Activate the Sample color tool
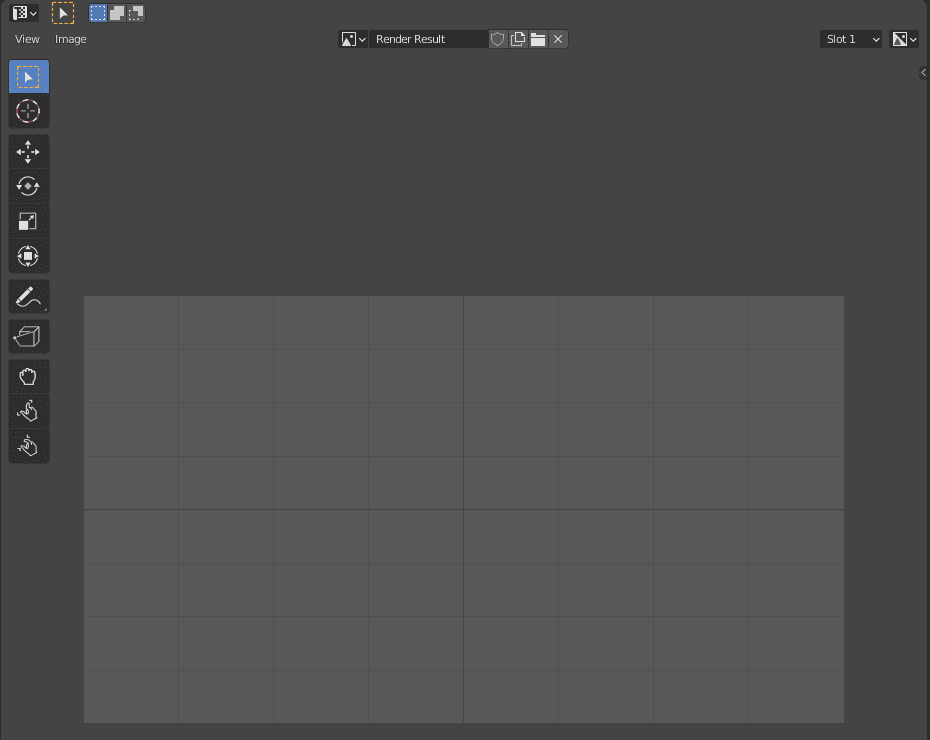 point(28,336)
